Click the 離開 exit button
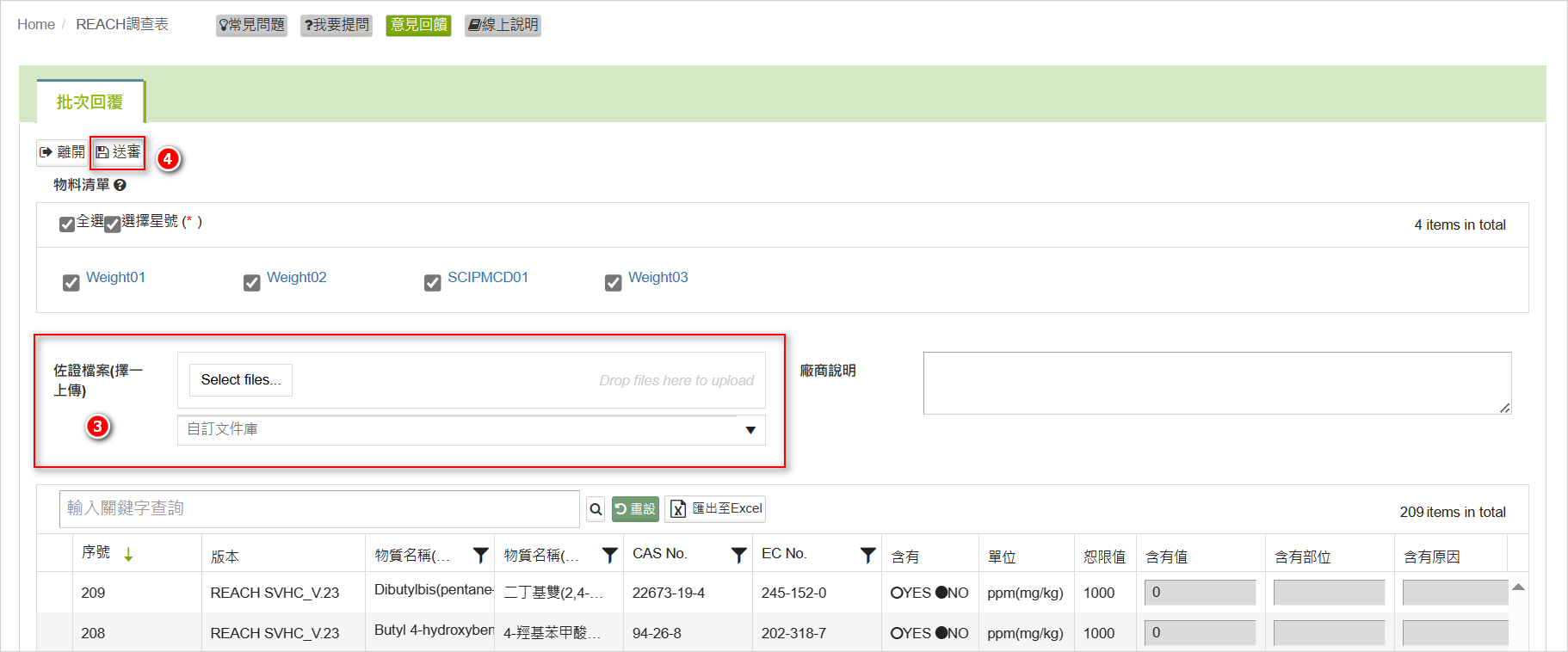The height and width of the screenshot is (652, 1568). point(63,152)
